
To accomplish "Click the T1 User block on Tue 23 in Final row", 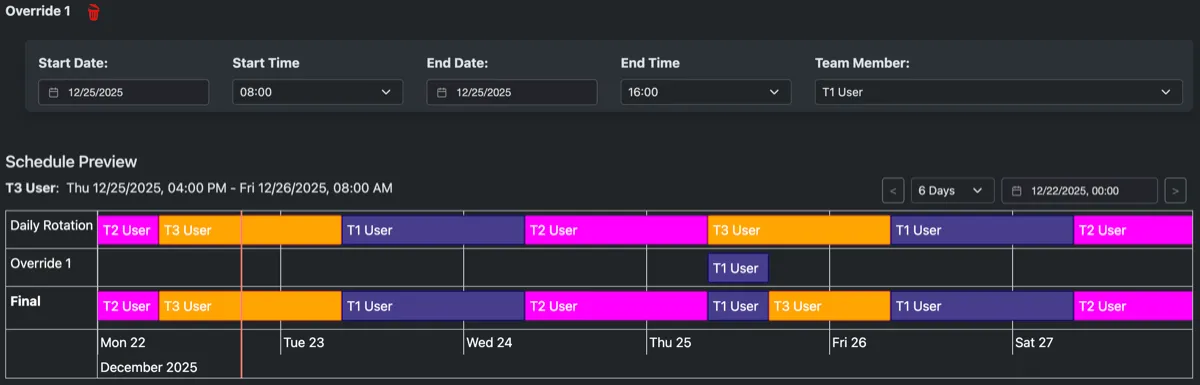I will [433, 306].
